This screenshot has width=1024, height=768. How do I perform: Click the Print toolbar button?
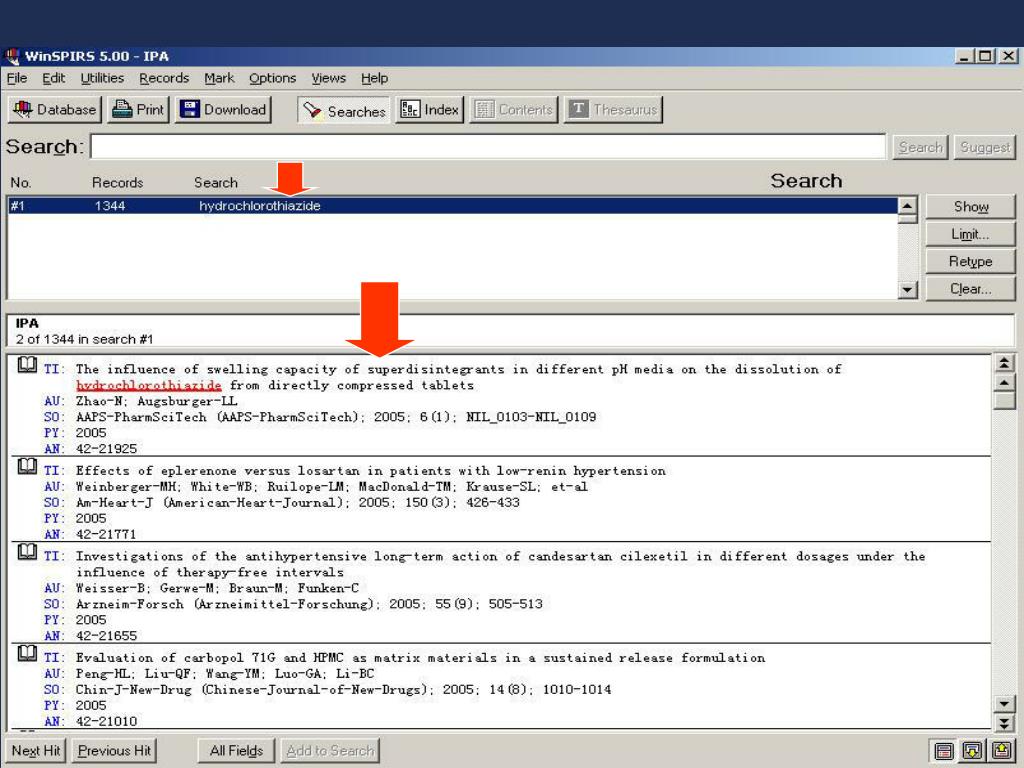(138, 110)
